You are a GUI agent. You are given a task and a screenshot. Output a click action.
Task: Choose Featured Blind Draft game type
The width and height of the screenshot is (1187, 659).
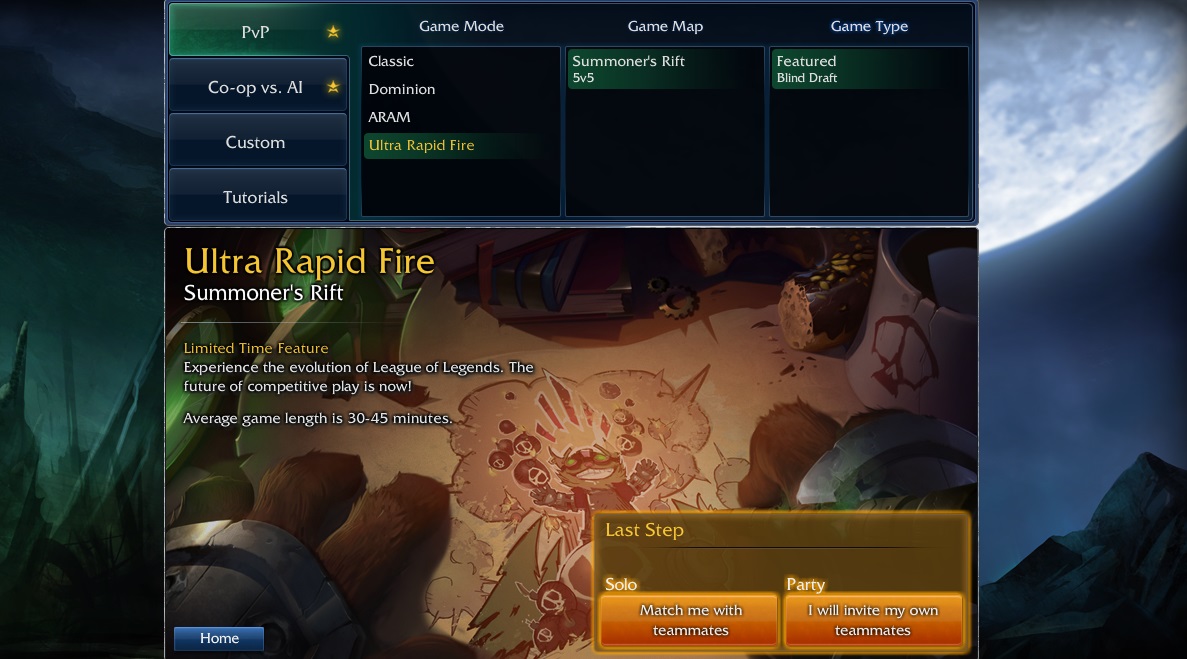868,69
